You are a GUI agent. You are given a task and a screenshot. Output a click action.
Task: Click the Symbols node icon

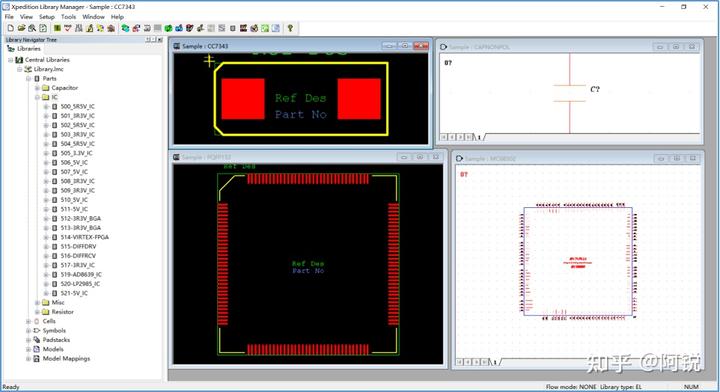(x=37, y=330)
